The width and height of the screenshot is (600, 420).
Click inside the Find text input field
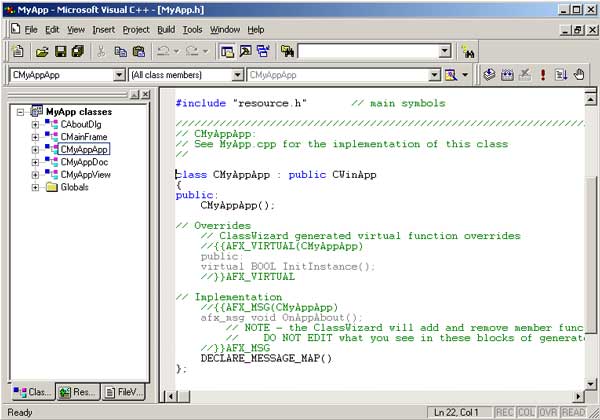[x=368, y=51]
